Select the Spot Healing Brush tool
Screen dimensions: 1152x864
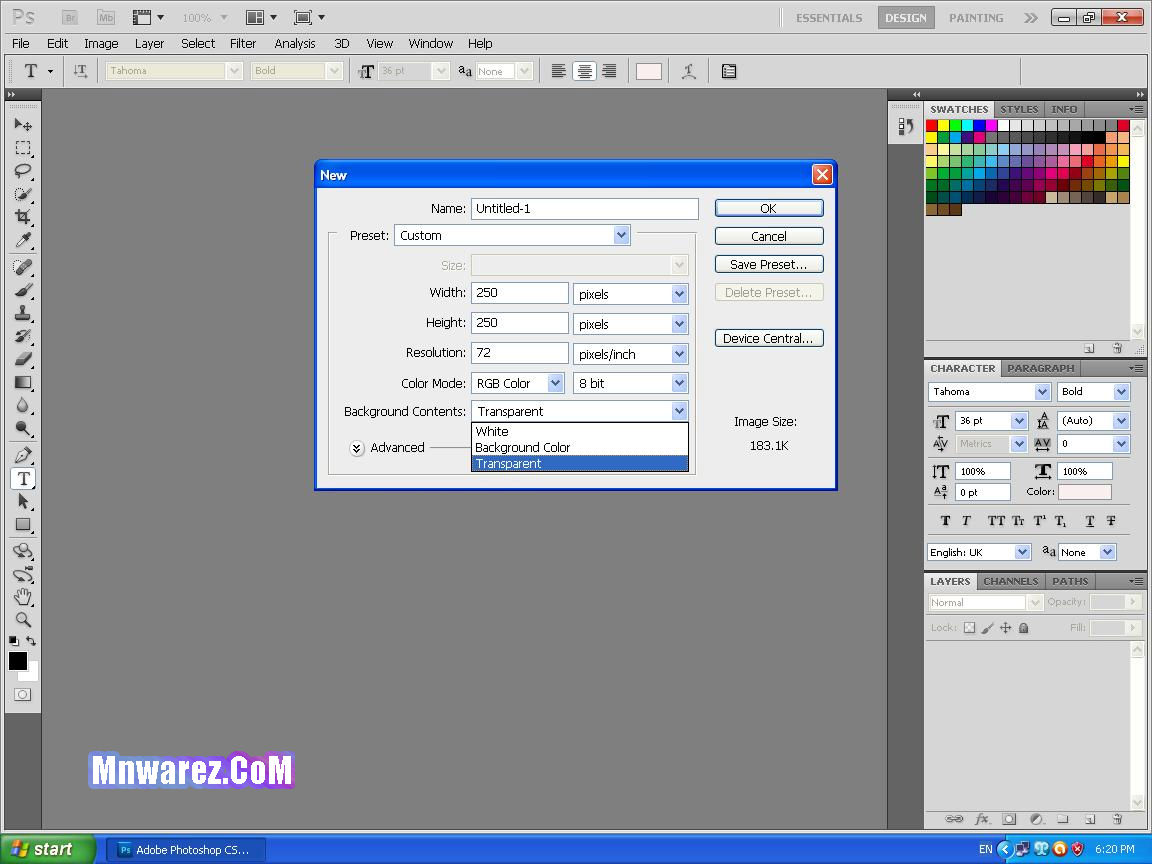tap(23, 267)
